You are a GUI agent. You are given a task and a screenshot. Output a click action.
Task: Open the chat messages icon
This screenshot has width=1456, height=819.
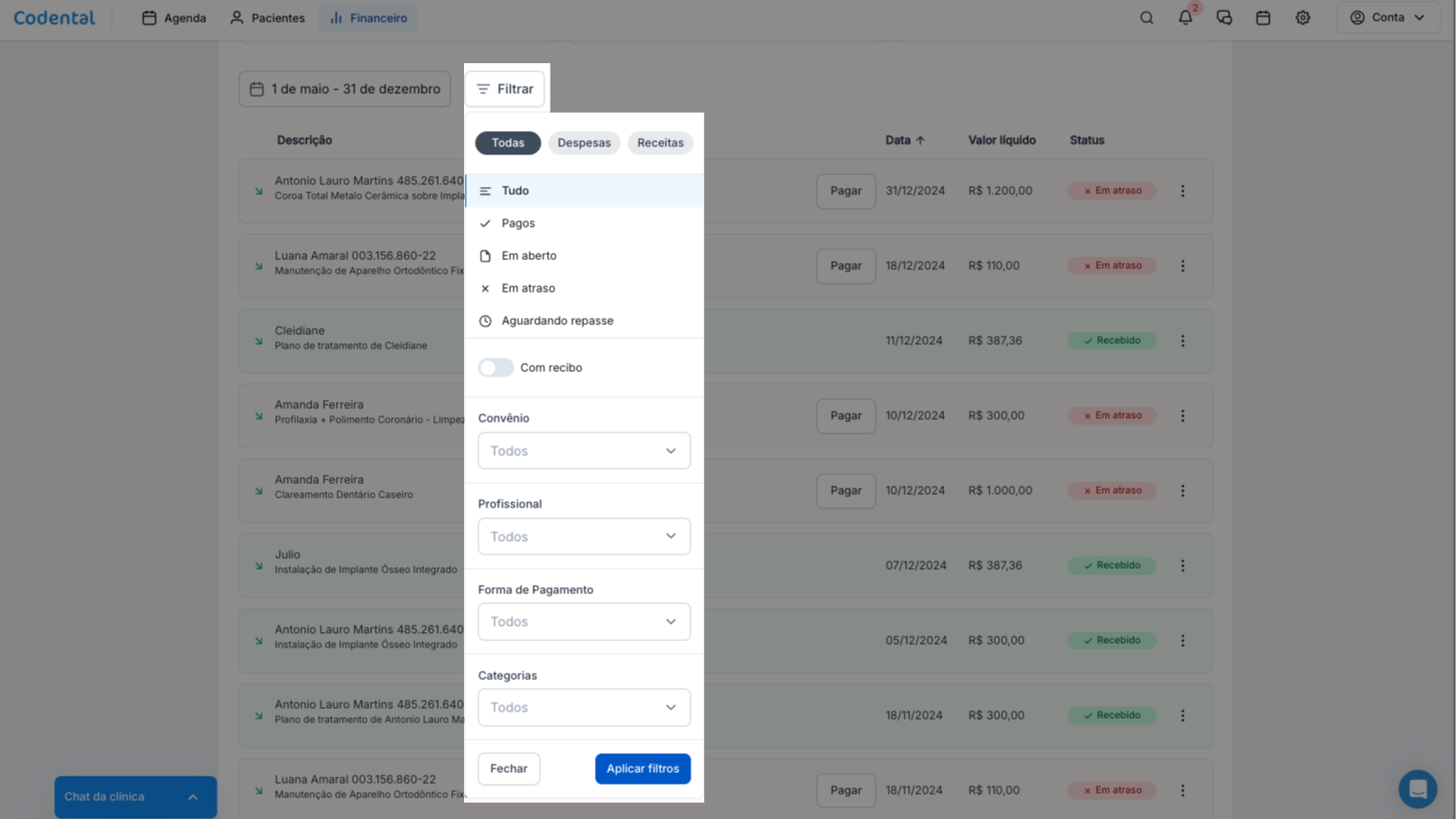click(1224, 18)
